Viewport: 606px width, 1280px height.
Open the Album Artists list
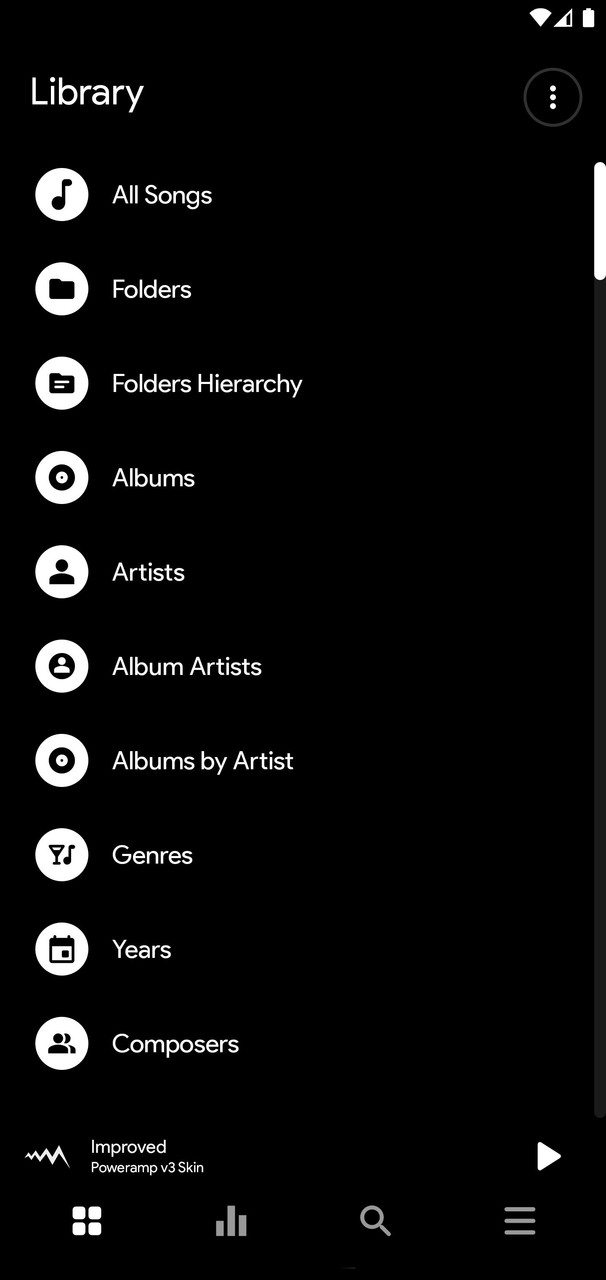tap(187, 667)
